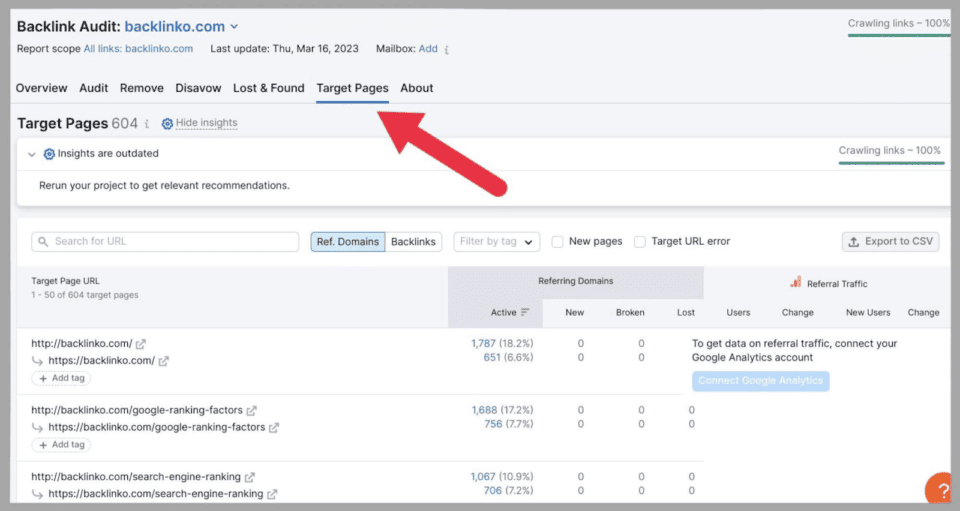Click the gear icon next to Hide insights
The image size is (960, 511).
point(167,124)
